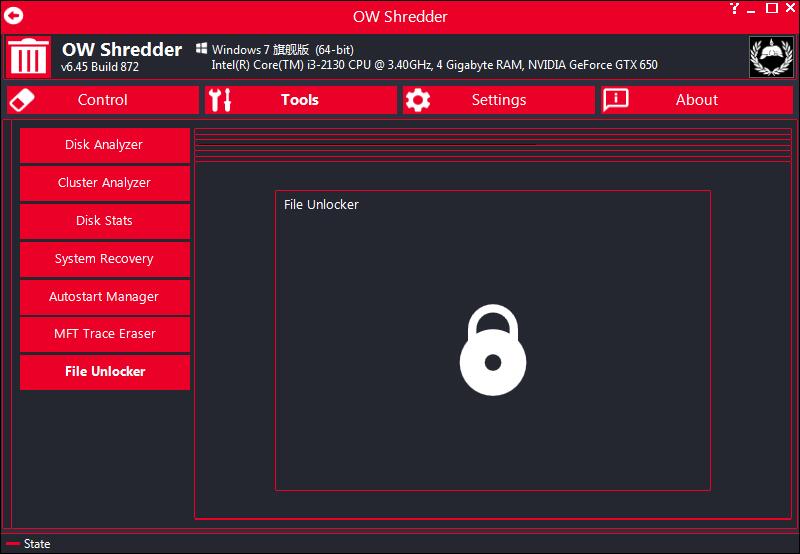800x554 pixels.
Task: Click the laurel wreath emblem icon
Action: pos(771,57)
